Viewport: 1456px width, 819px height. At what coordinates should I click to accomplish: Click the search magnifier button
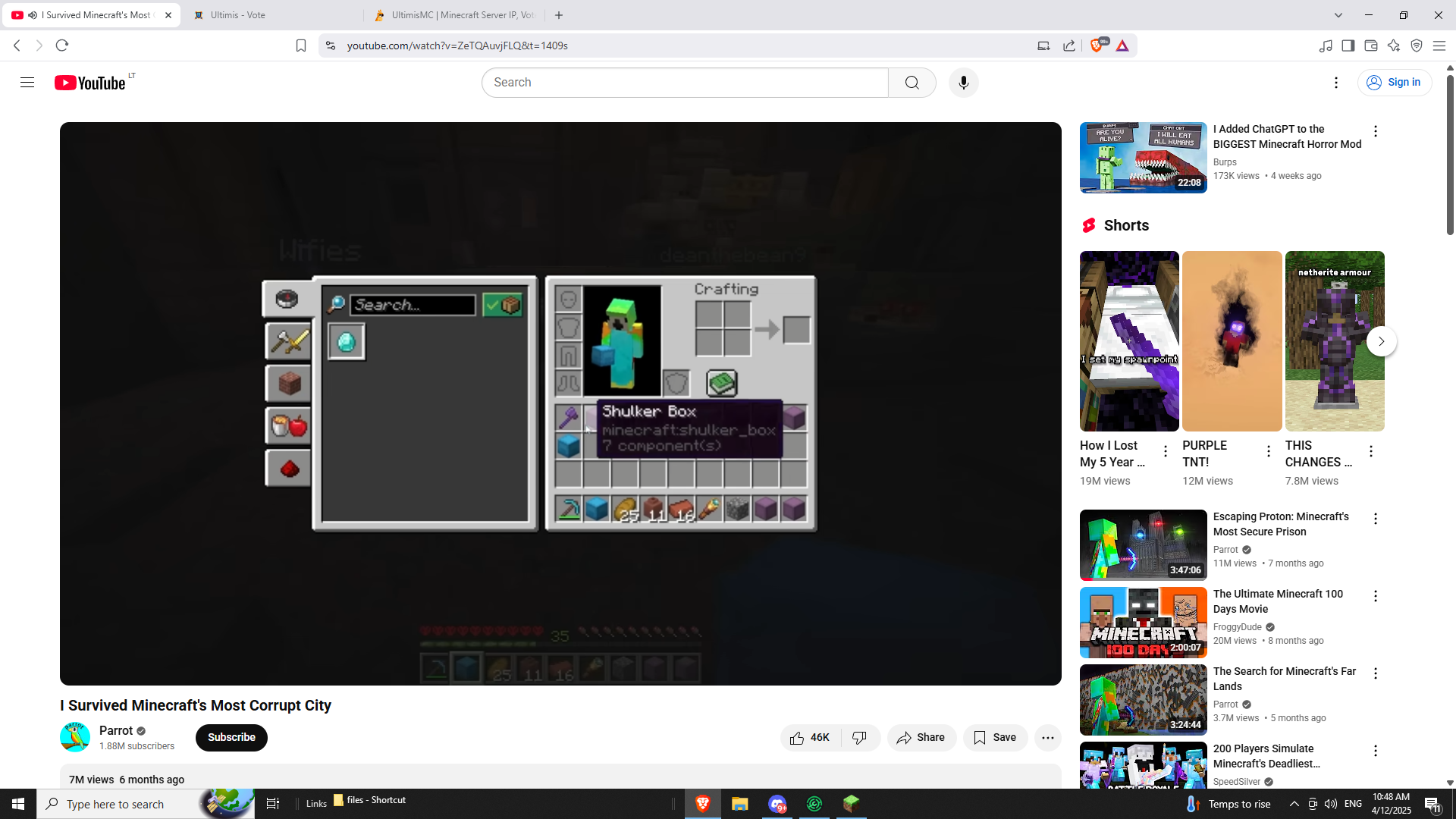pyautogui.click(x=912, y=83)
